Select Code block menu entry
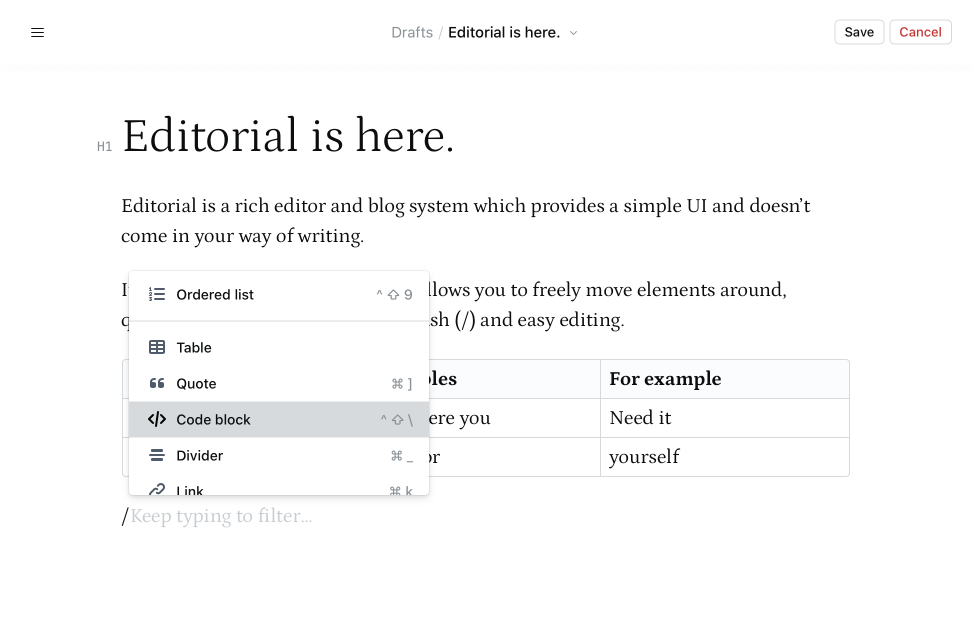The image size is (972, 631). (279, 420)
